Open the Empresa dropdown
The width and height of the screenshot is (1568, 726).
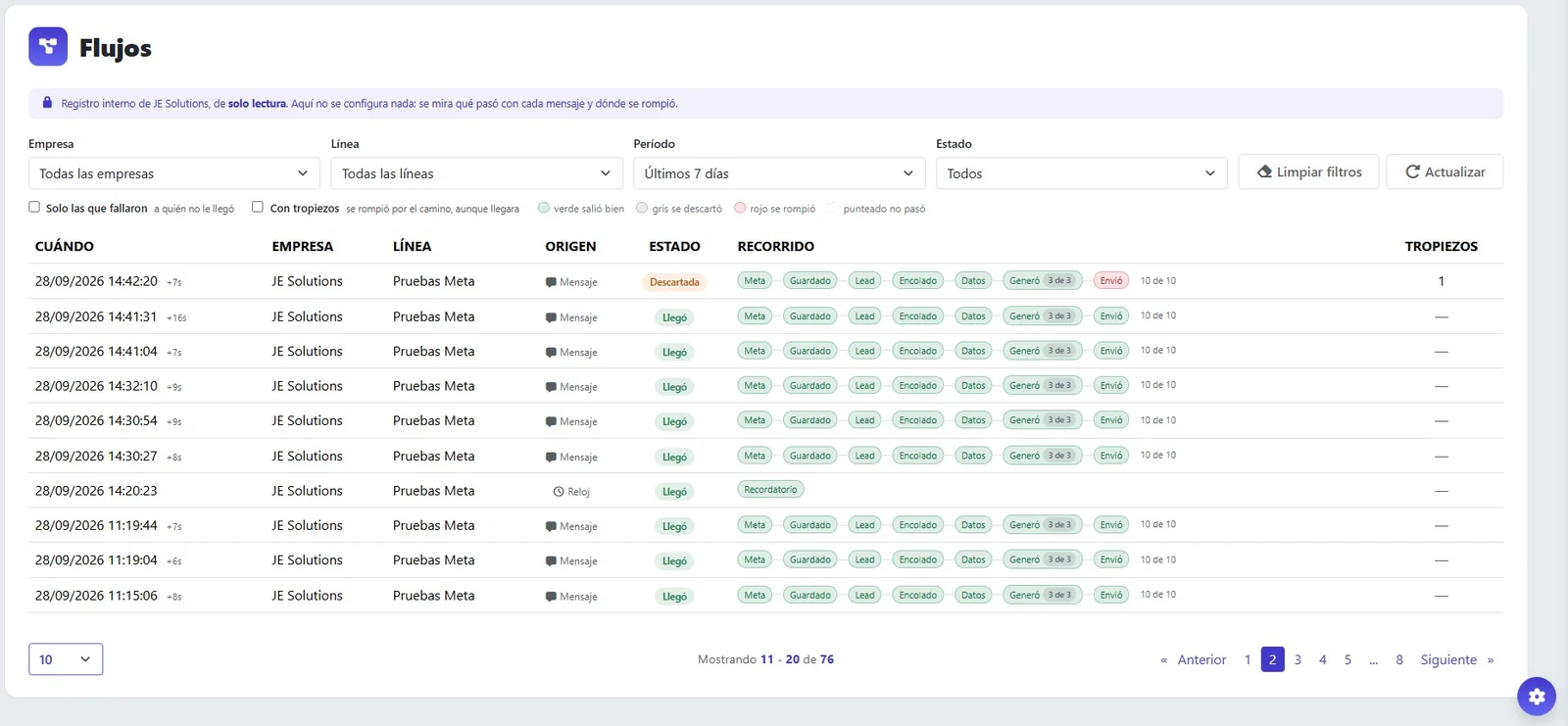(x=174, y=173)
